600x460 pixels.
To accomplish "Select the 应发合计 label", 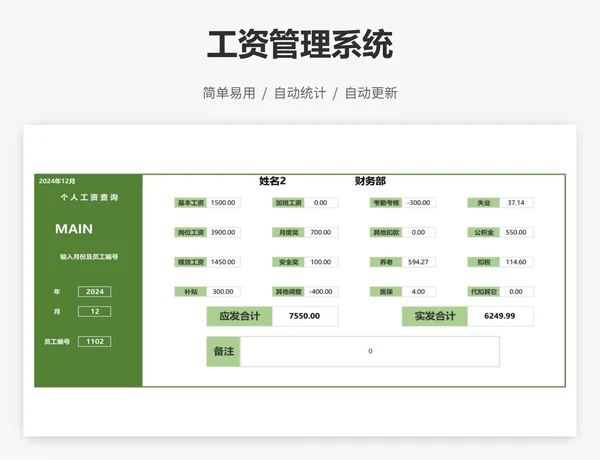I will coord(240,316).
